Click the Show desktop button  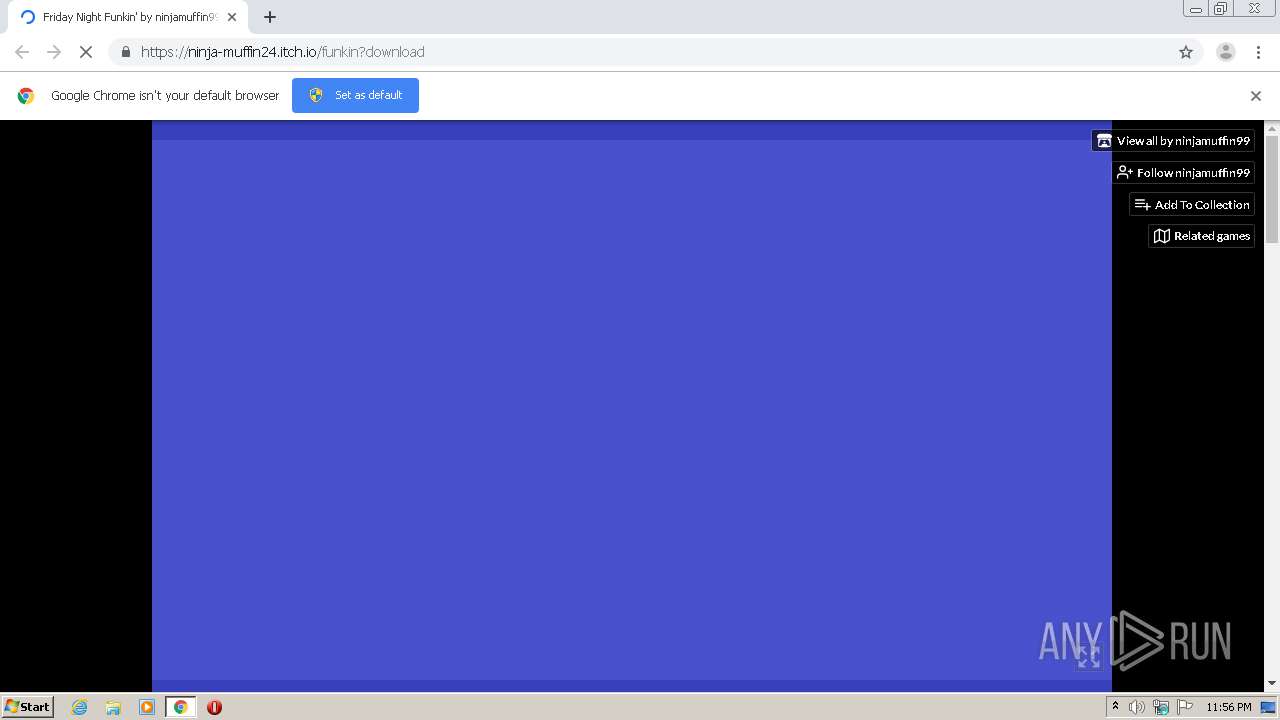point(1269,707)
